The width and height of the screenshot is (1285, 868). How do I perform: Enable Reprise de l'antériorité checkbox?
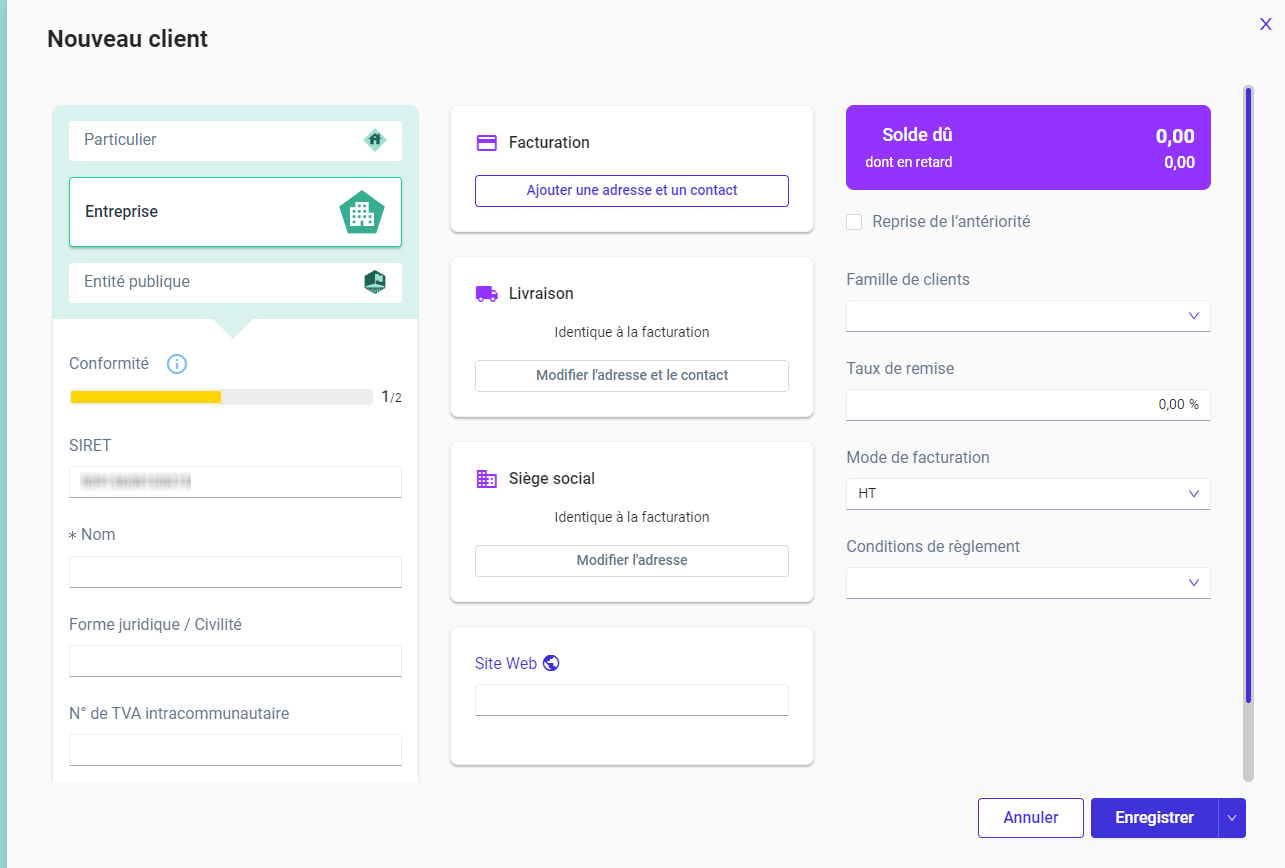(x=854, y=222)
